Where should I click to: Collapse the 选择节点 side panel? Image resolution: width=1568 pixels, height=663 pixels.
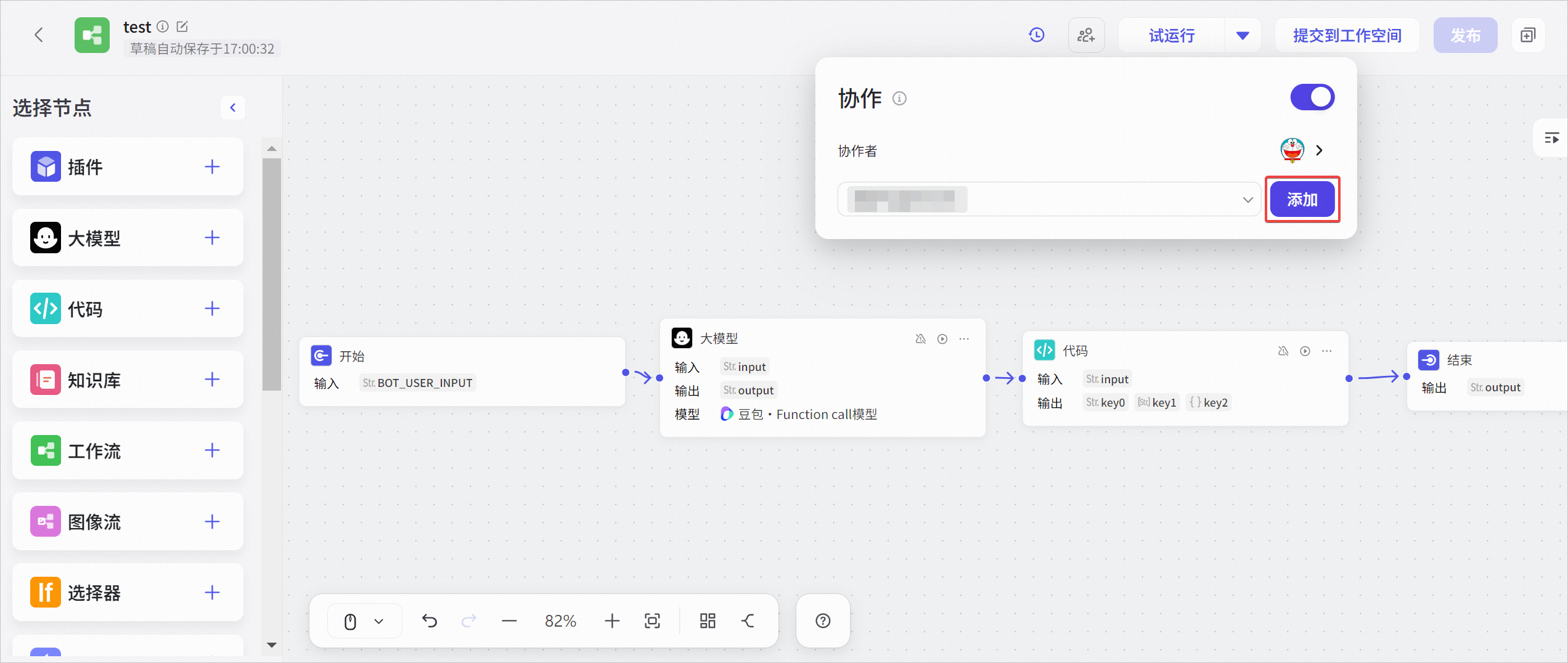233,108
